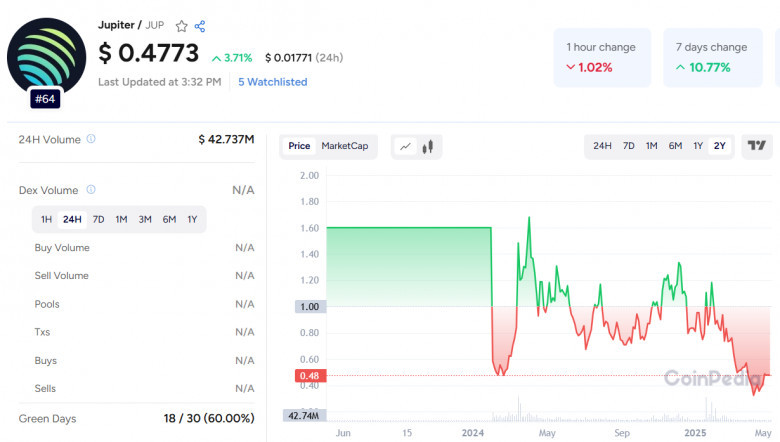This screenshot has width=780, height=442.
Task: Select the MarketCap chart tab
Action: 345,146
